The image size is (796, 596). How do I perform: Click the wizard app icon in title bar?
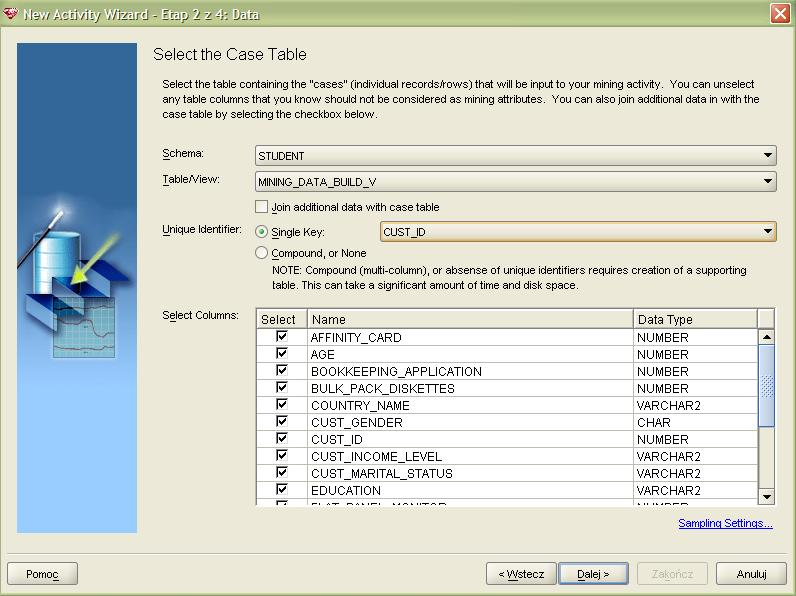10,14
